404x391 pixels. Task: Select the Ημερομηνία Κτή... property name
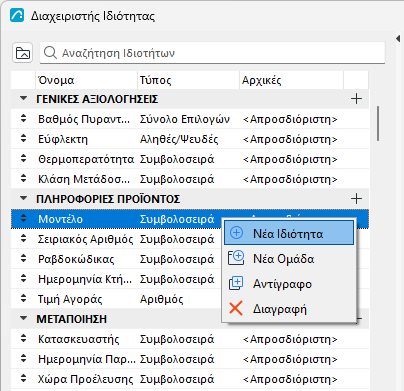[x=85, y=279]
